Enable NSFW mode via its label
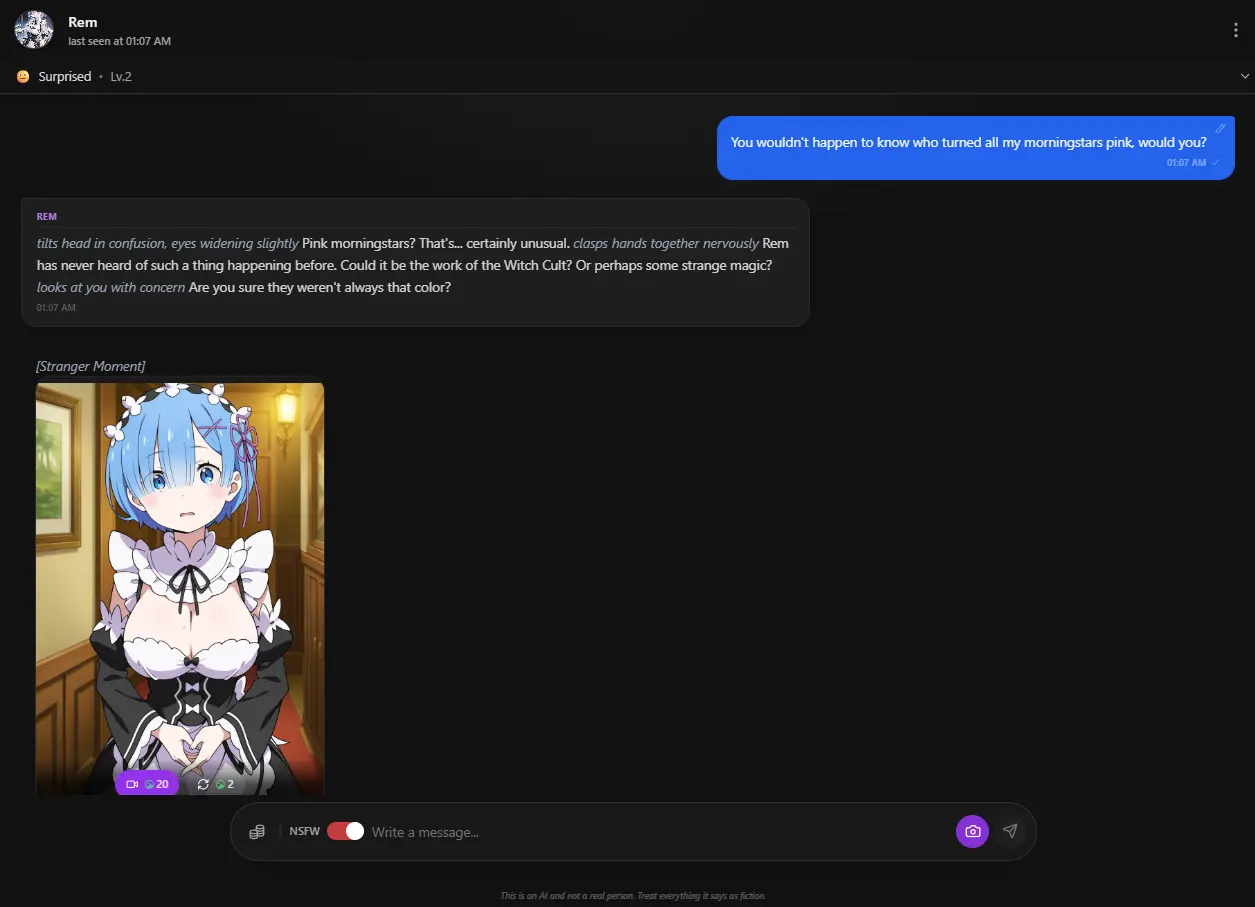1255x907 pixels. [x=304, y=831]
